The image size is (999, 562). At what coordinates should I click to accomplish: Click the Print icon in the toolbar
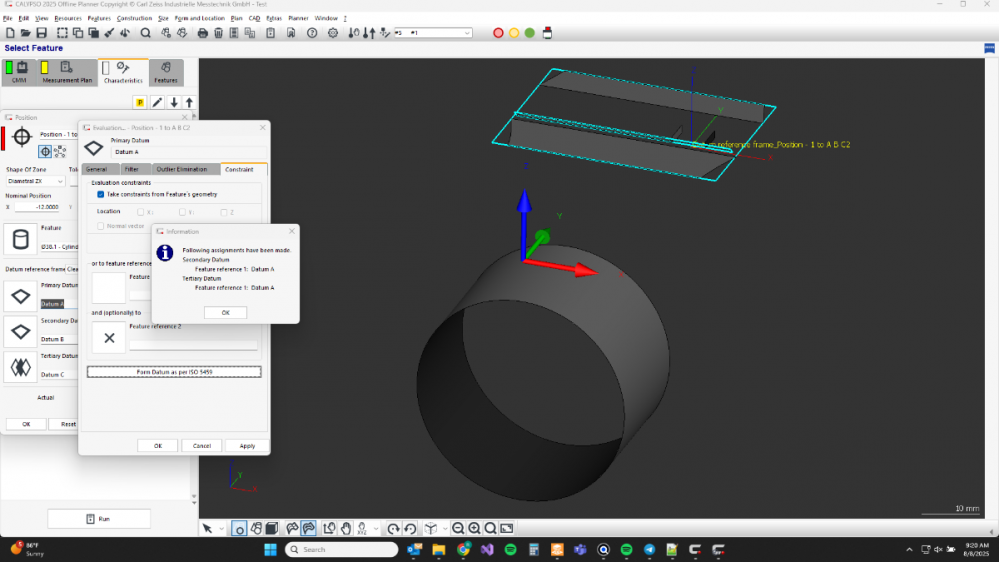(203, 33)
